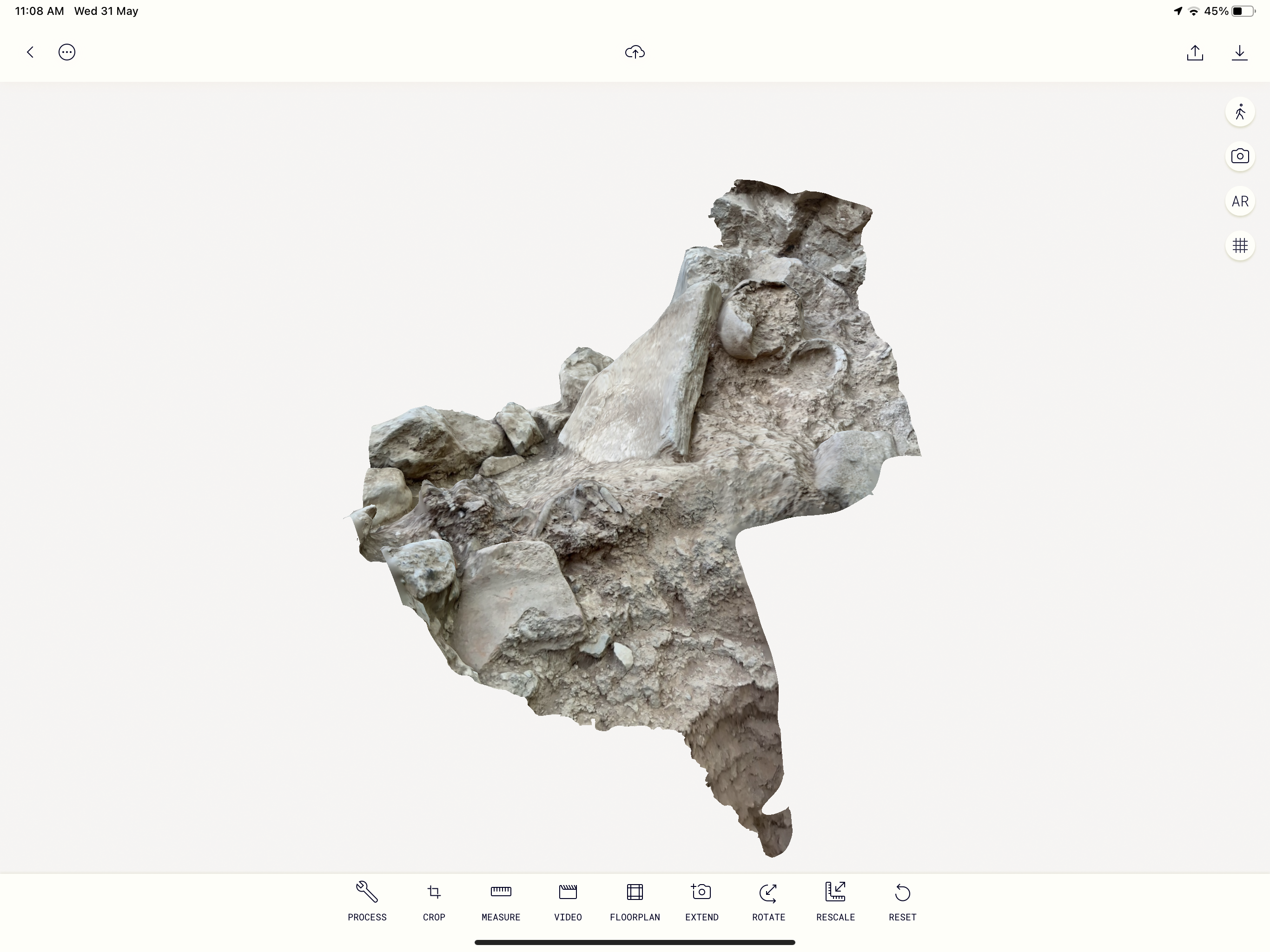Go back with the chevron arrow
1270x952 pixels.
[x=30, y=52]
